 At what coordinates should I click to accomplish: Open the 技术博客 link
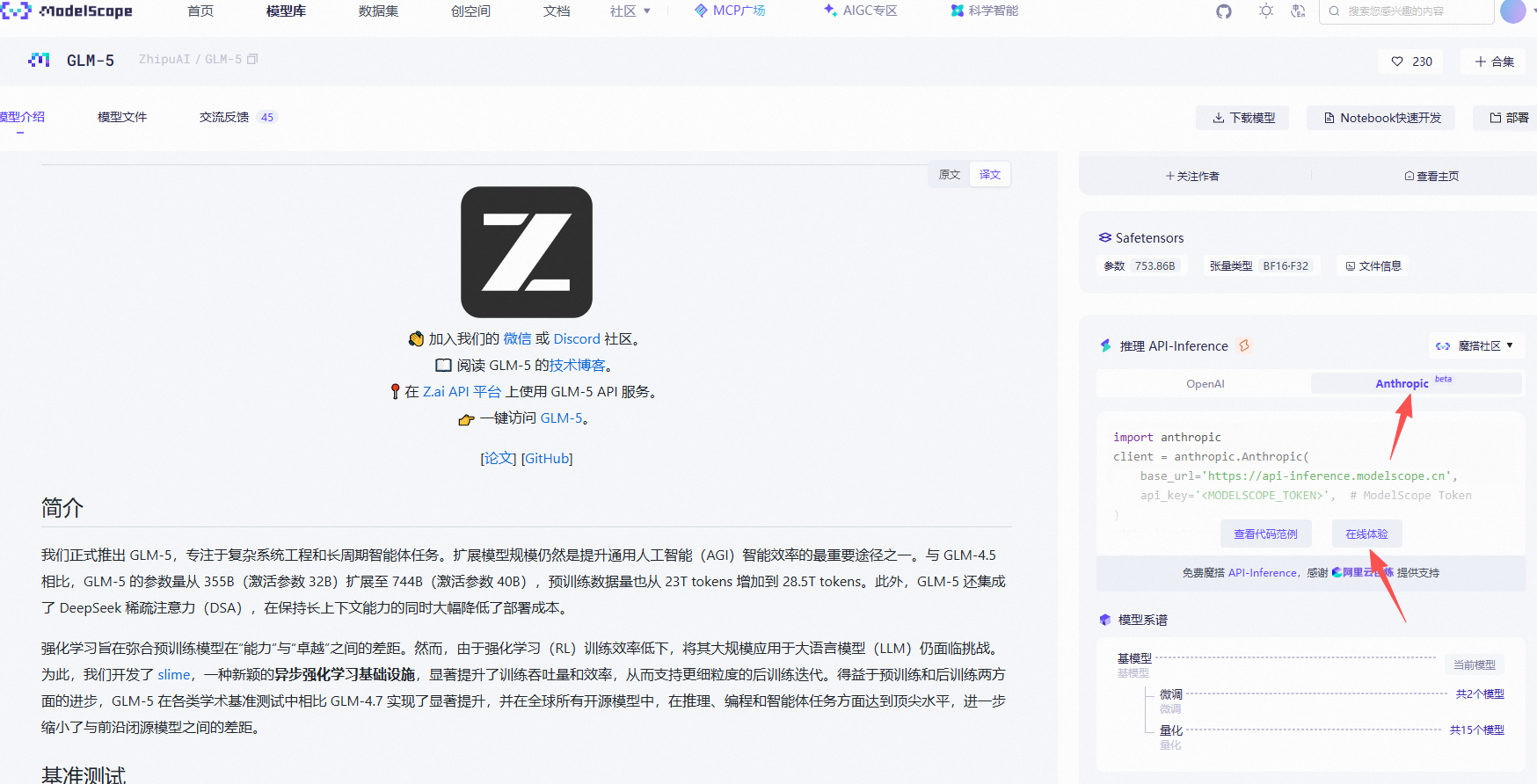click(578, 365)
